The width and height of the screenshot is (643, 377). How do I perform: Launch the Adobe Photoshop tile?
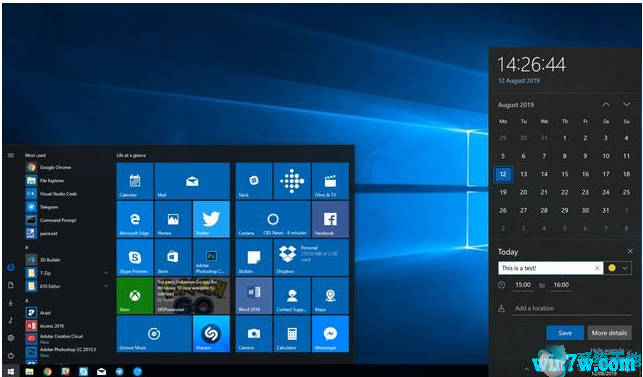211,257
